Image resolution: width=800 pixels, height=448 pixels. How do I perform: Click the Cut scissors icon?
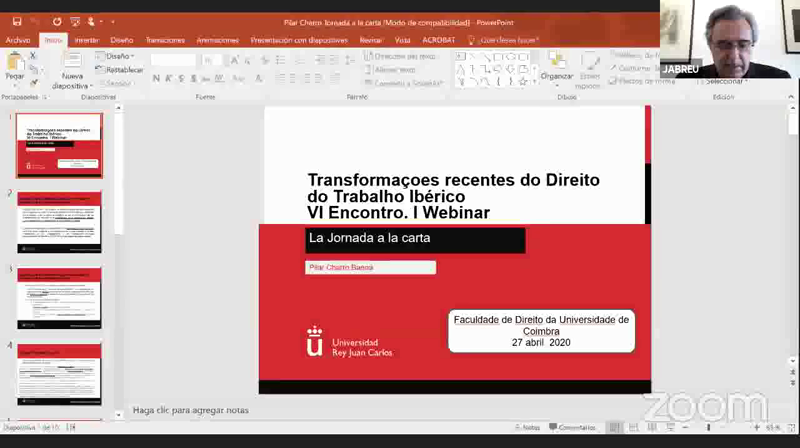pos(33,56)
